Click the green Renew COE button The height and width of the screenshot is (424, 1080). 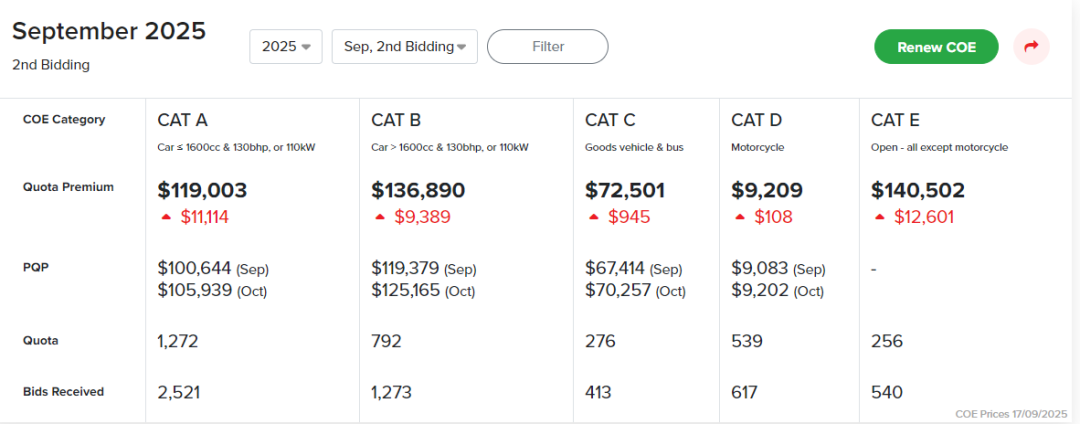[936, 47]
